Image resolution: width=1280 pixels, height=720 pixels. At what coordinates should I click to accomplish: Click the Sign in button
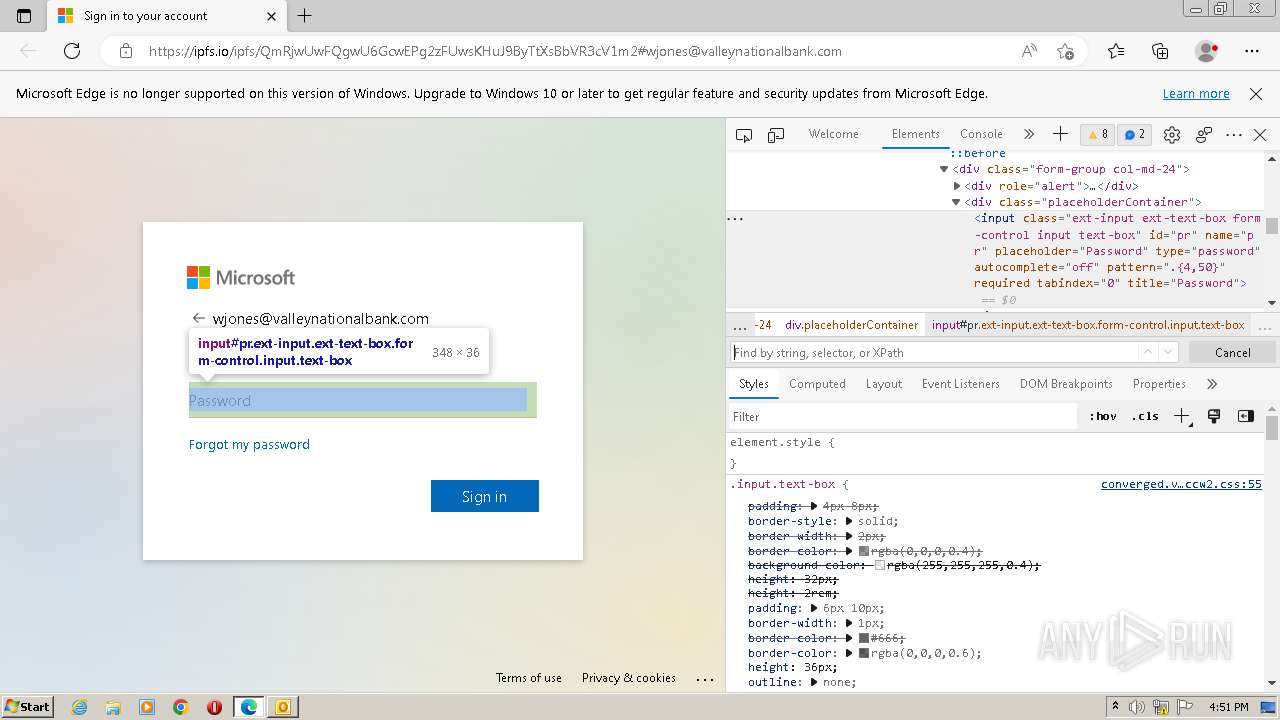[x=485, y=496]
